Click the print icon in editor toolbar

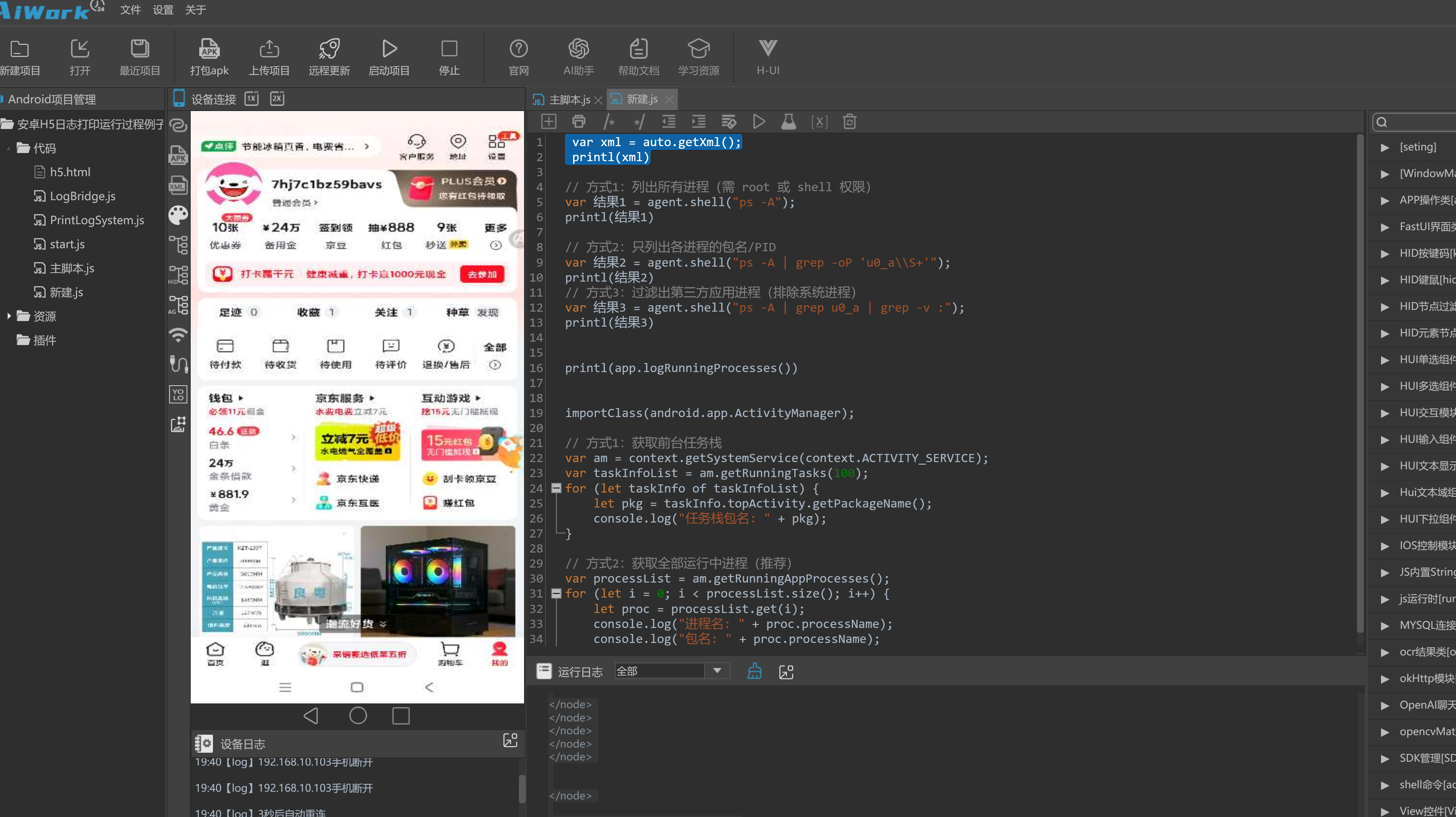tap(579, 122)
